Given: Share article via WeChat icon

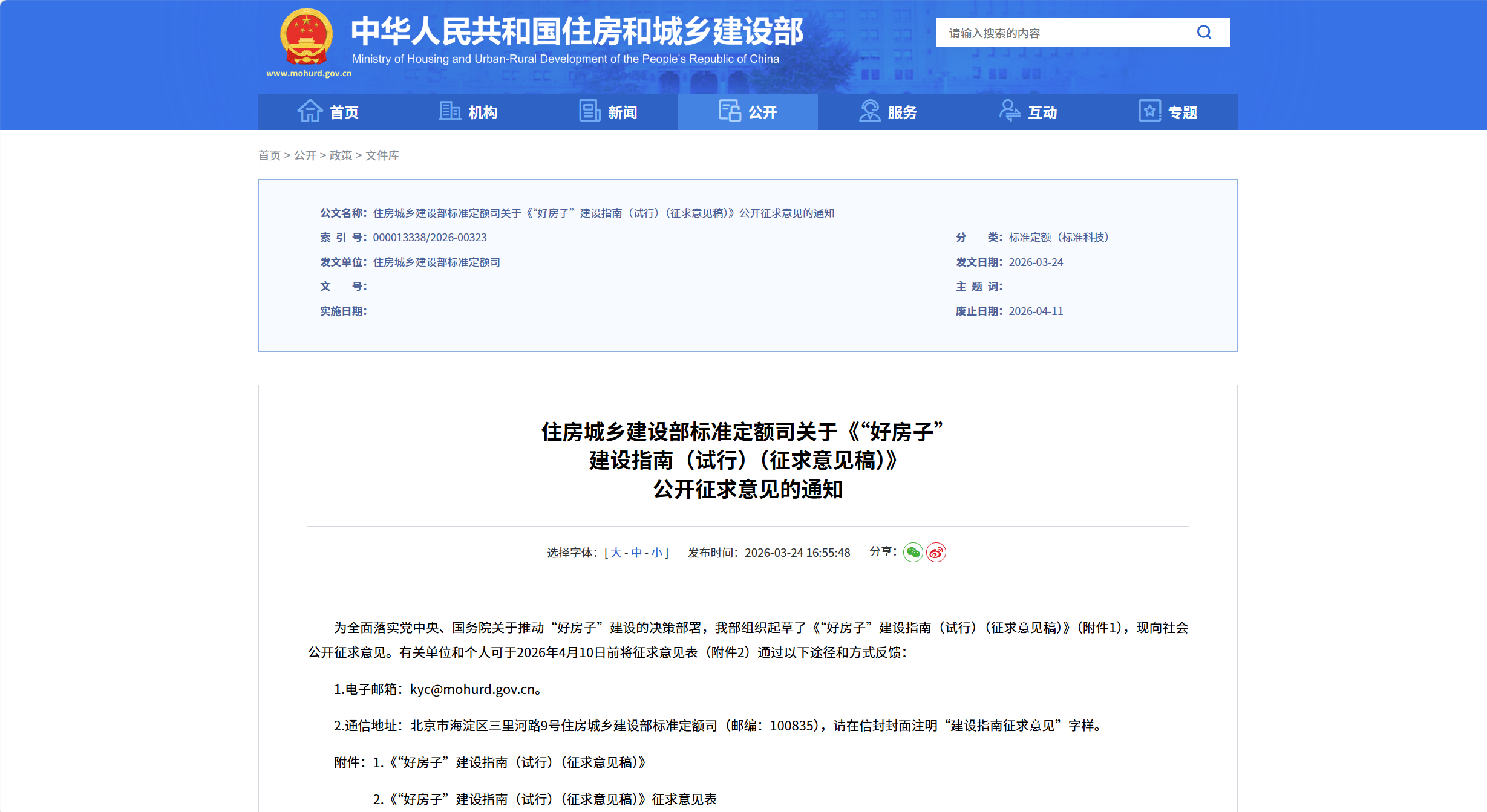Looking at the screenshot, I should [912, 553].
